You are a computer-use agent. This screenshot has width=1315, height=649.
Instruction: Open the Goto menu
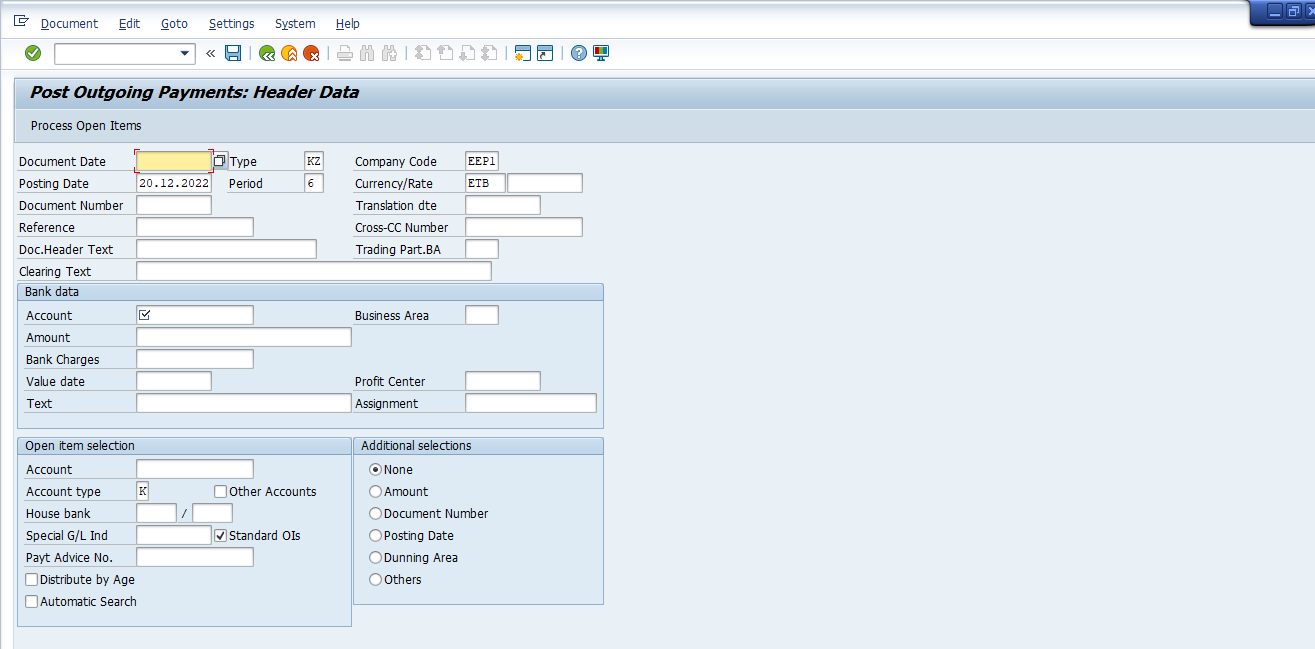coord(174,23)
